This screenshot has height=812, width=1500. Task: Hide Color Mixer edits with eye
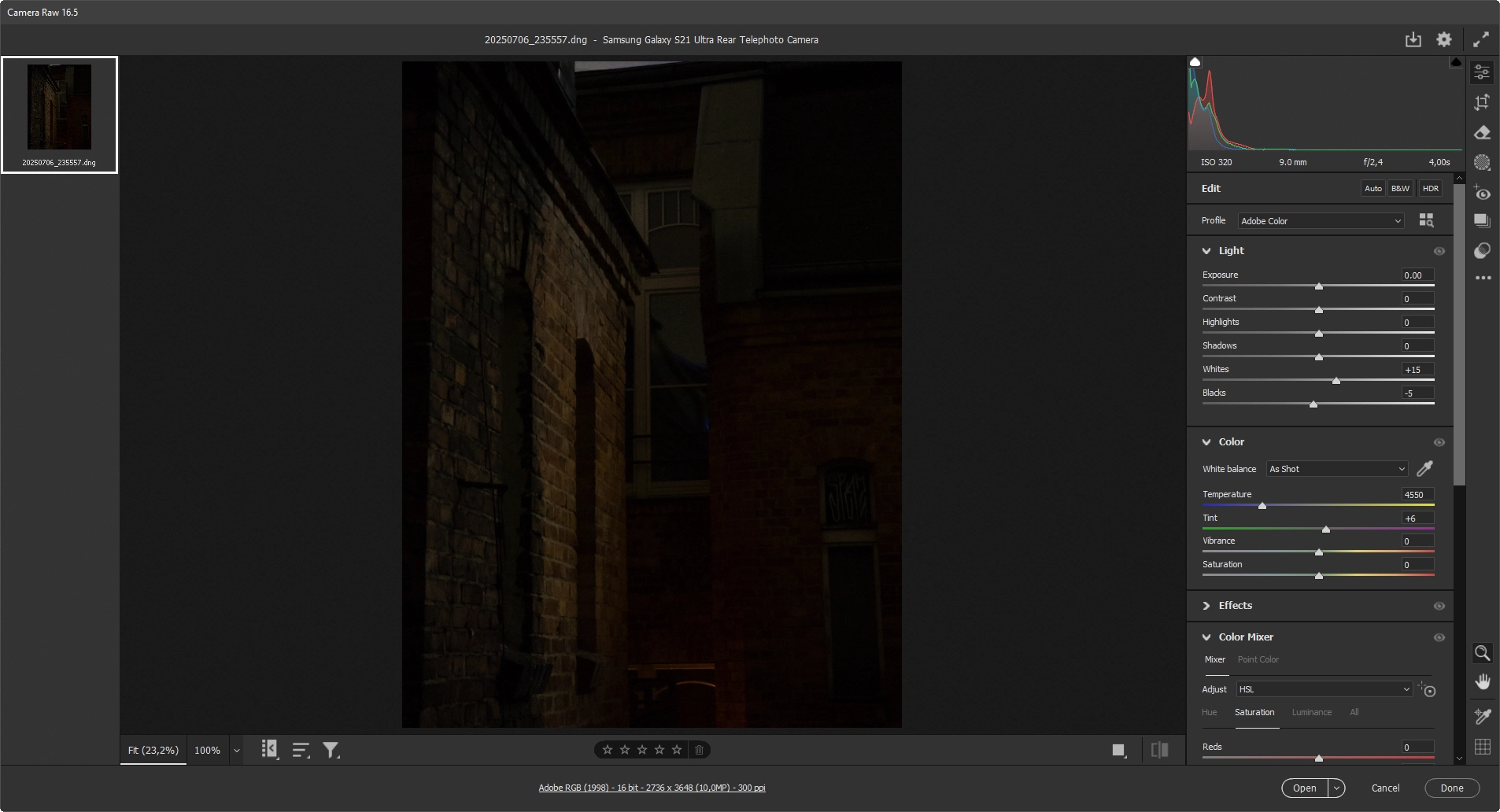tap(1439, 637)
